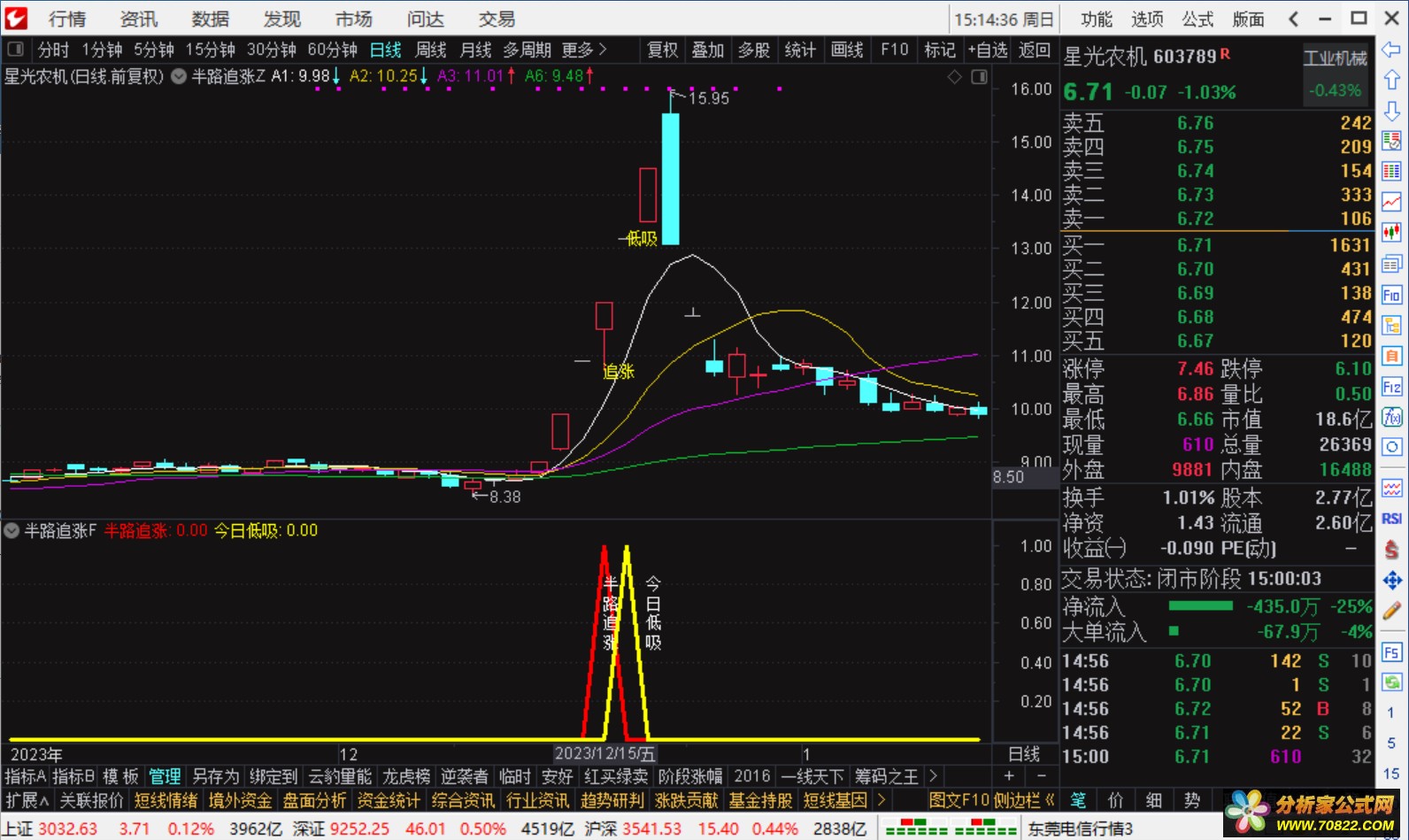This screenshot has width=1409, height=840.
Task: Click the 2023/12/15/五 date marker
Action: coord(605,754)
